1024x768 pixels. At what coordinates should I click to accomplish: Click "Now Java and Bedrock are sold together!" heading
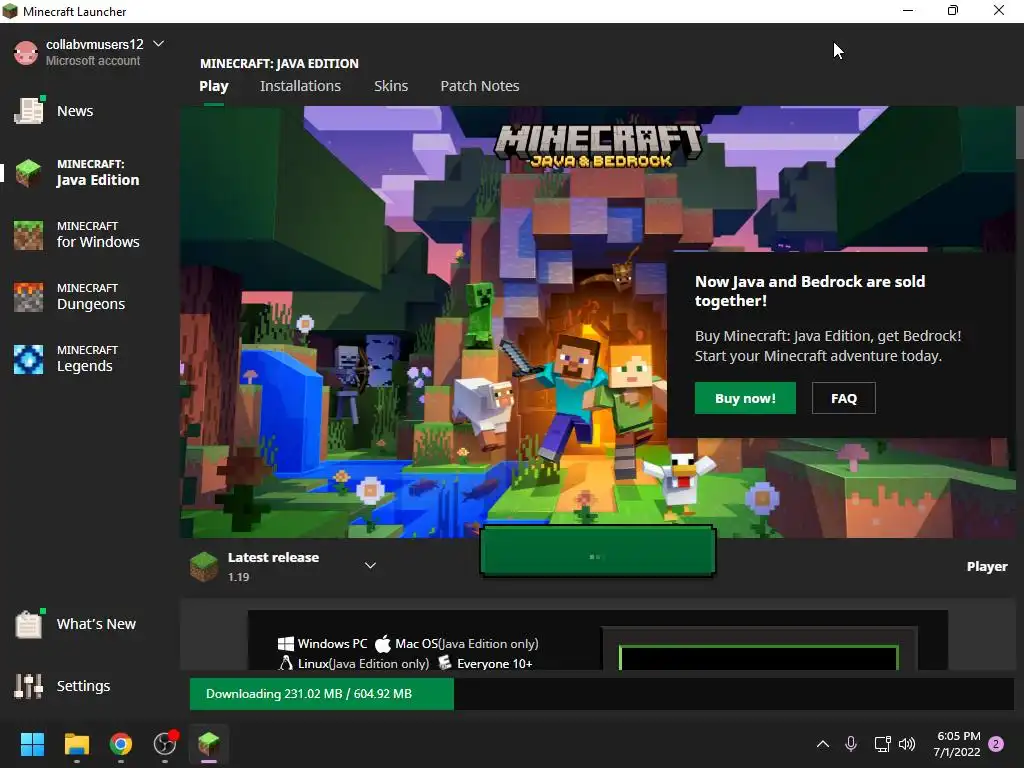tap(810, 291)
